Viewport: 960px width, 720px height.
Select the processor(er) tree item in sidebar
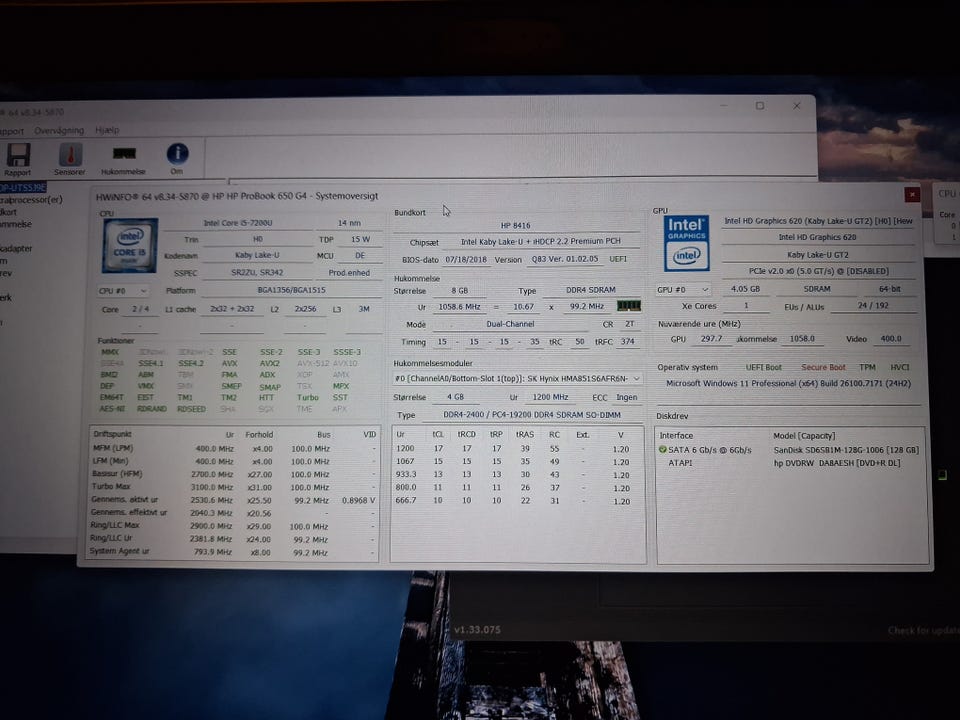(x=31, y=200)
